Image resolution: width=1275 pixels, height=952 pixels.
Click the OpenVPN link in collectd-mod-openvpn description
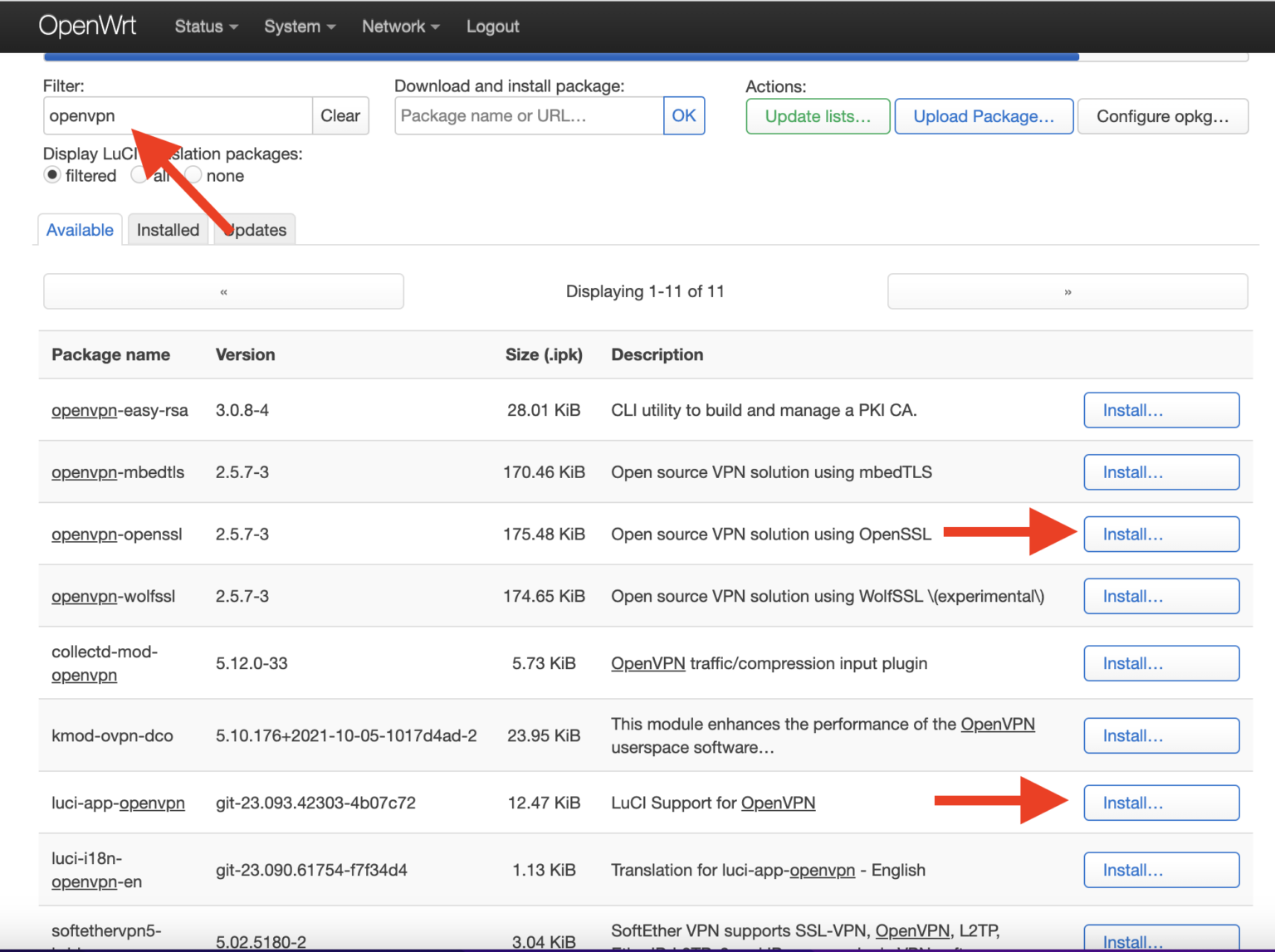click(x=648, y=663)
